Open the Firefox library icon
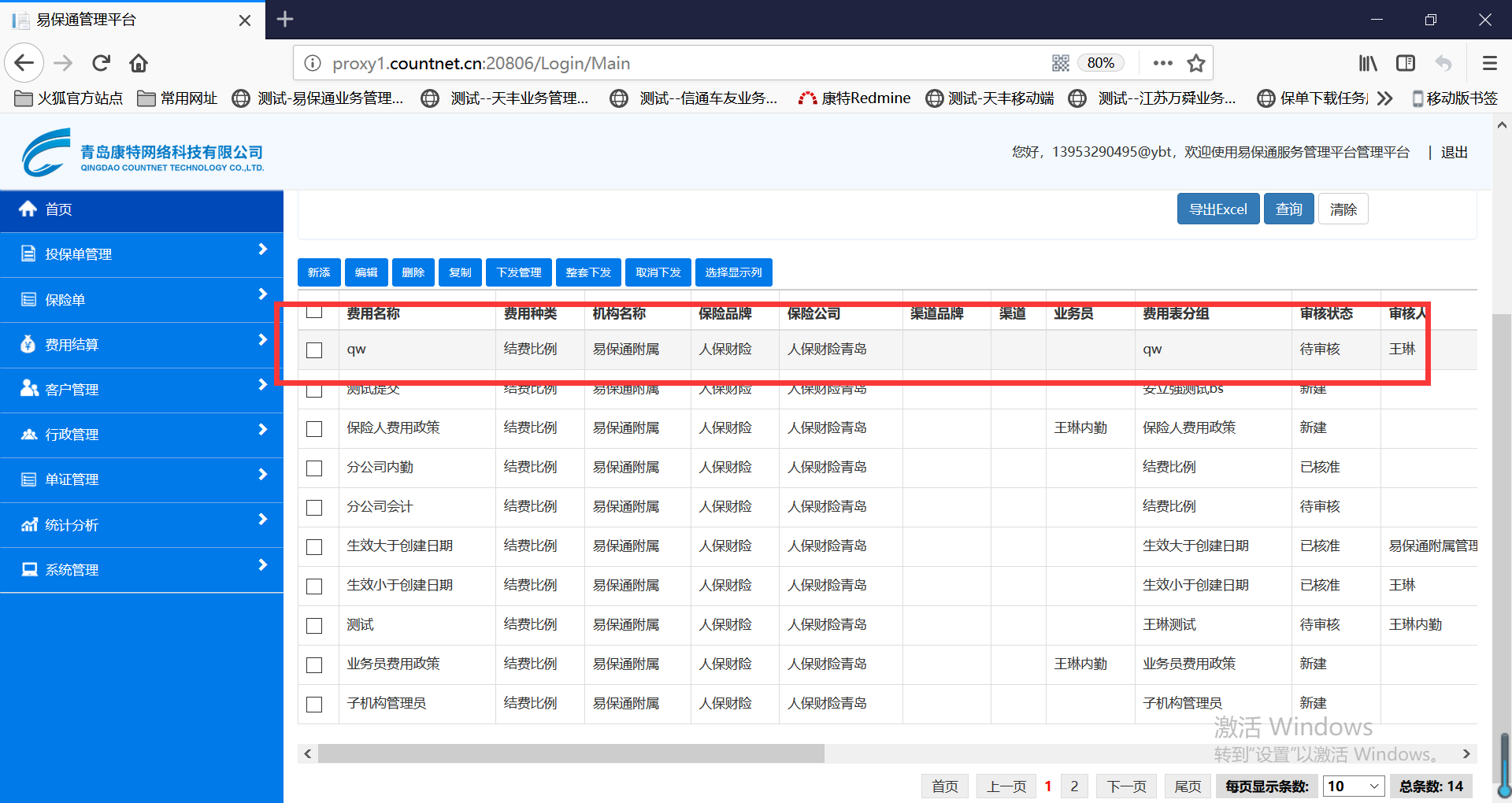This screenshot has width=1512, height=803. point(1368,63)
